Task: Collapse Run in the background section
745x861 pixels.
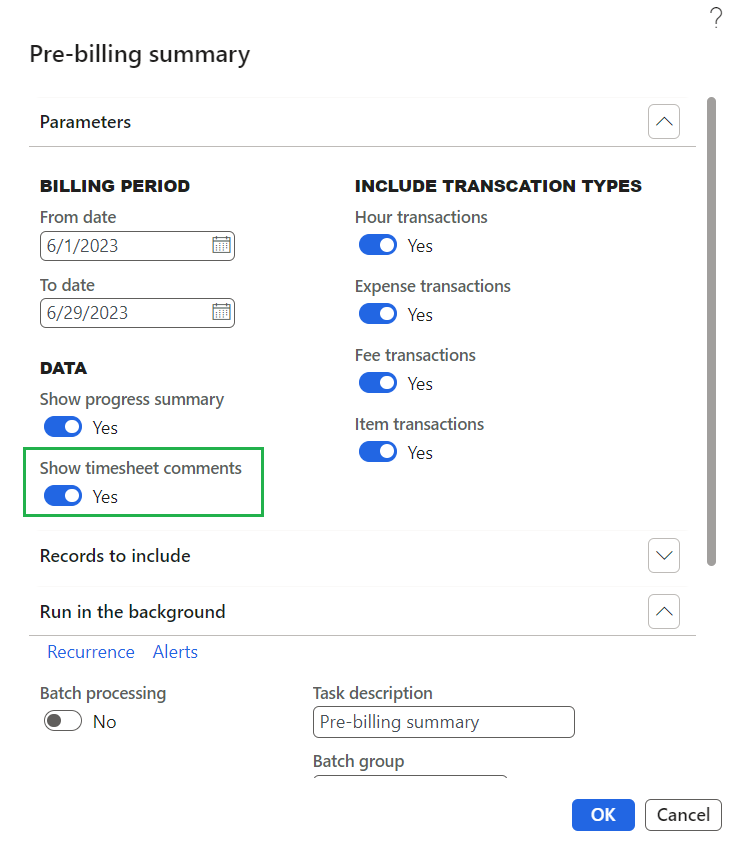Action: [664, 611]
